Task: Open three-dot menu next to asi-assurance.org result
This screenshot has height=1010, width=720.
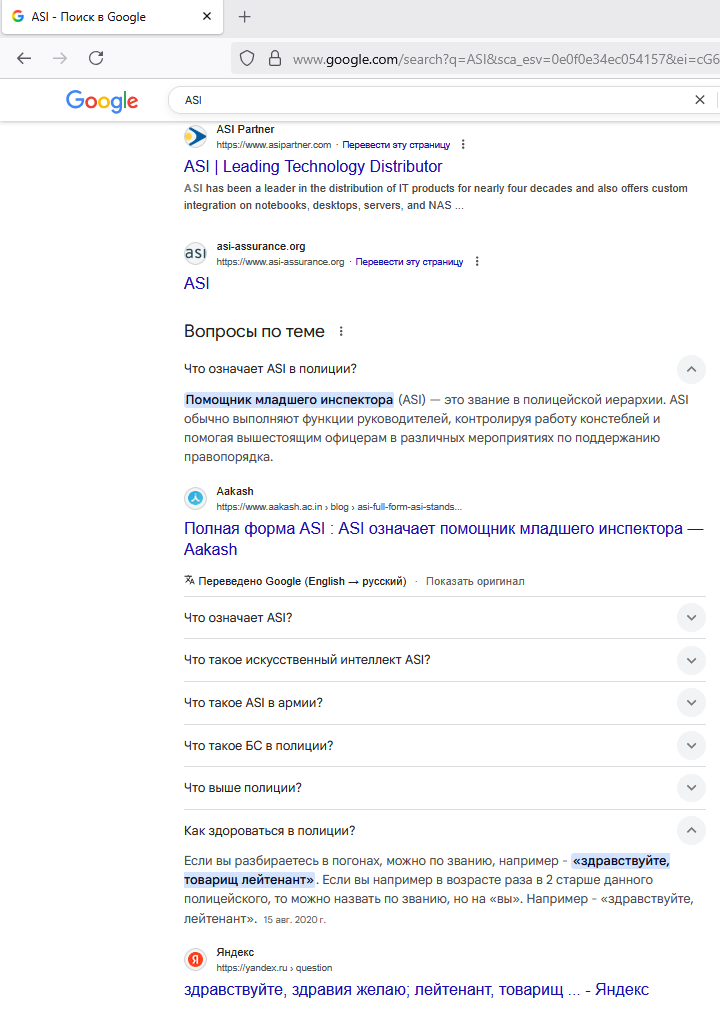Action: 477,262
